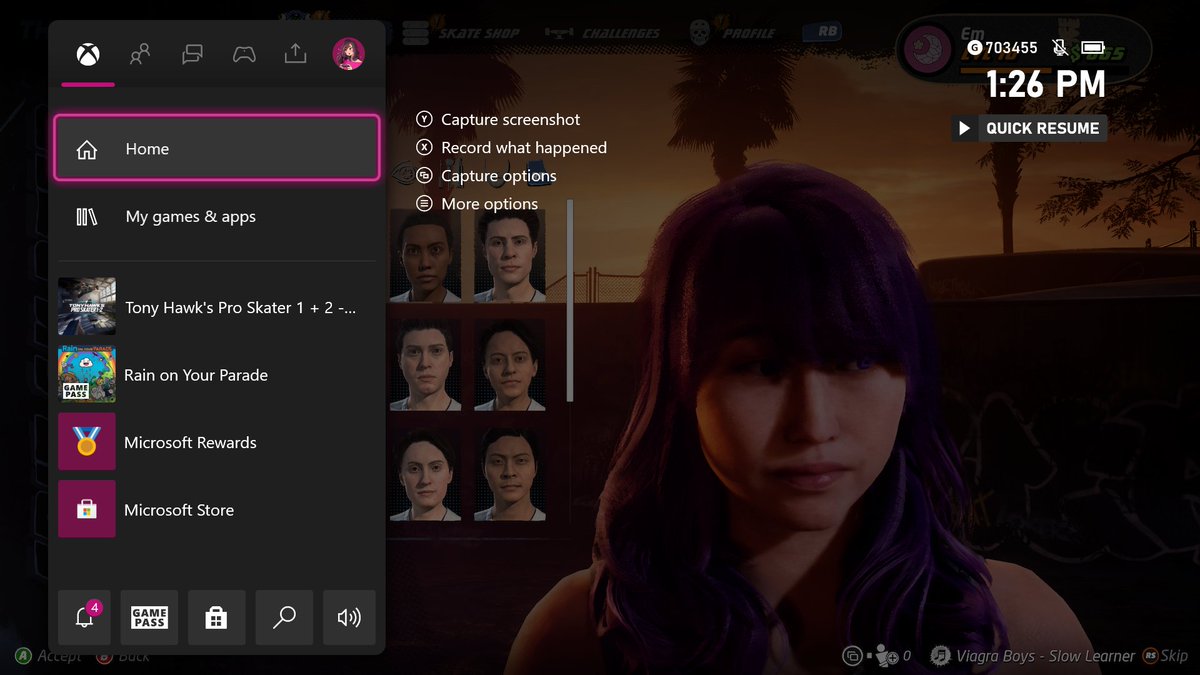The width and height of the screenshot is (1200, 675).
Task: Click the house icon beside Home
Action: point(87,149)
